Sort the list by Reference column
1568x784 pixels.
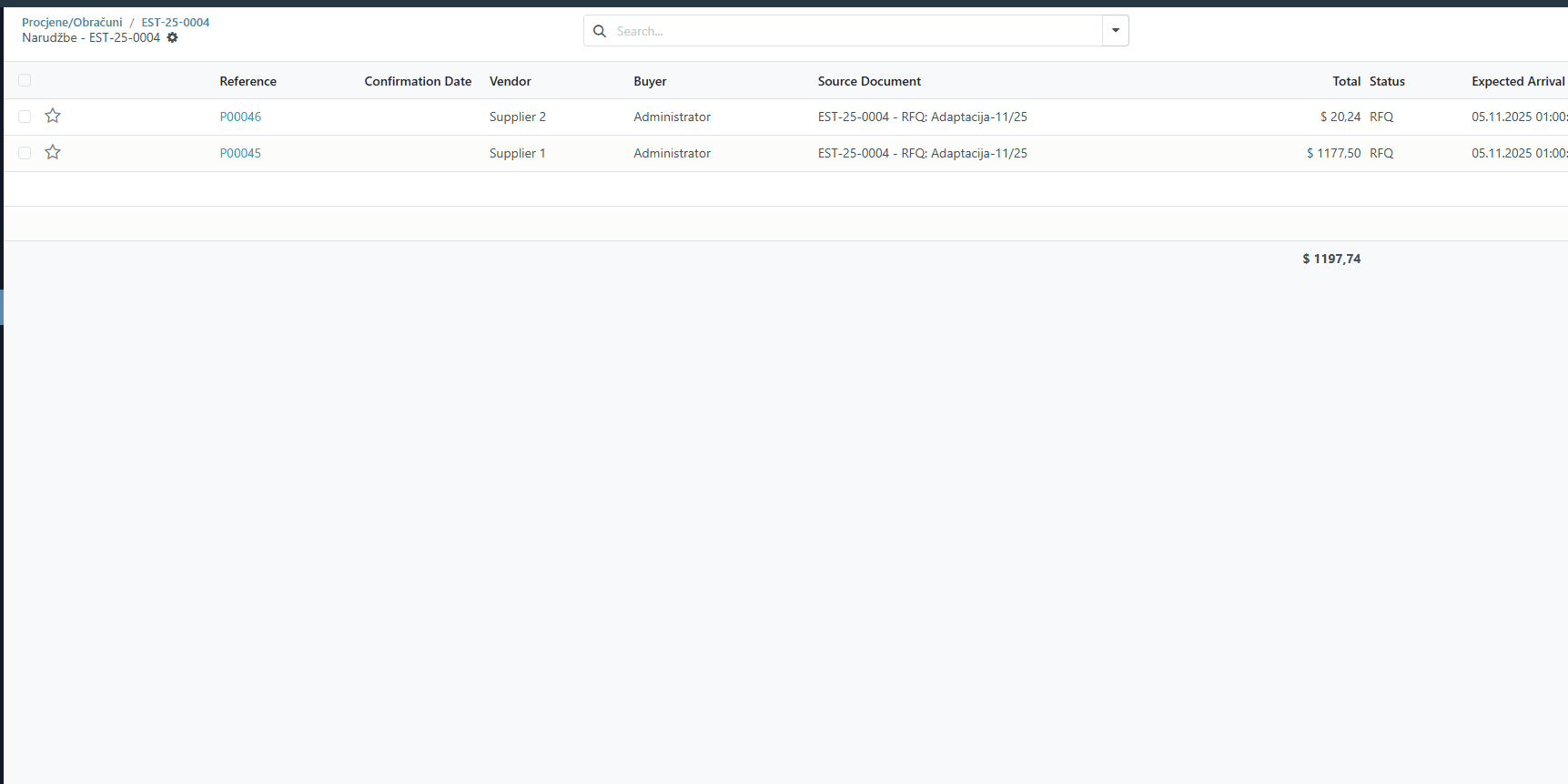[x=248, y=81]
